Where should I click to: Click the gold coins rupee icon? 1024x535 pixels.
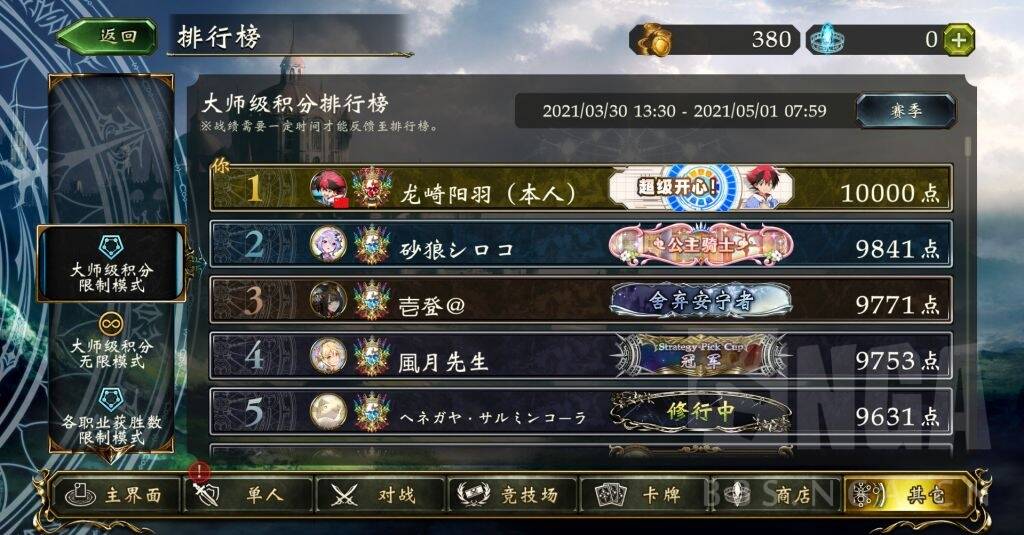tap(654, 40)
